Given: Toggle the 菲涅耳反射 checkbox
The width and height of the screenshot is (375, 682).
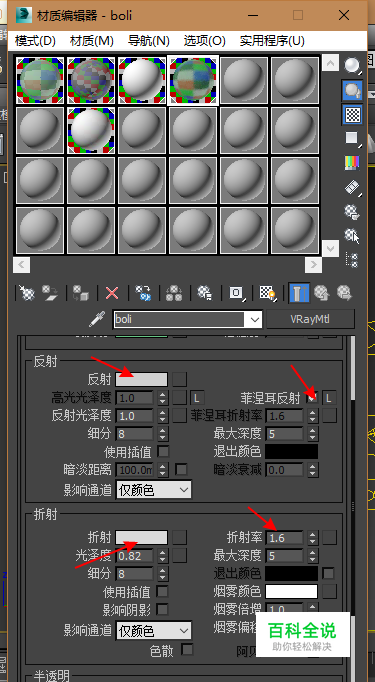Looking at the screenshot, I should (312, 398).
